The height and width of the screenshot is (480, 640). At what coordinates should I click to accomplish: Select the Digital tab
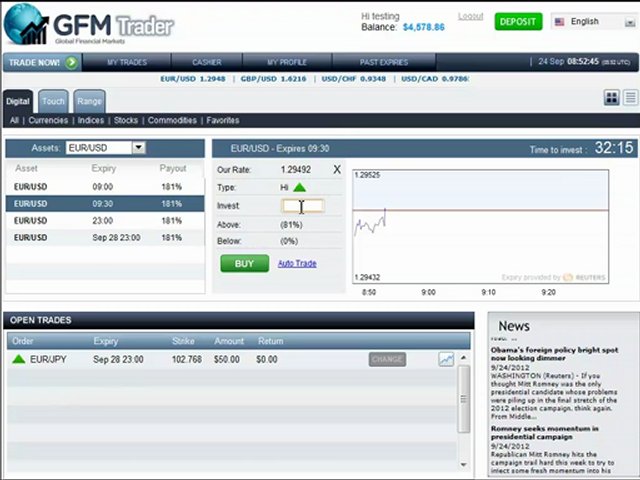[18, 101]
